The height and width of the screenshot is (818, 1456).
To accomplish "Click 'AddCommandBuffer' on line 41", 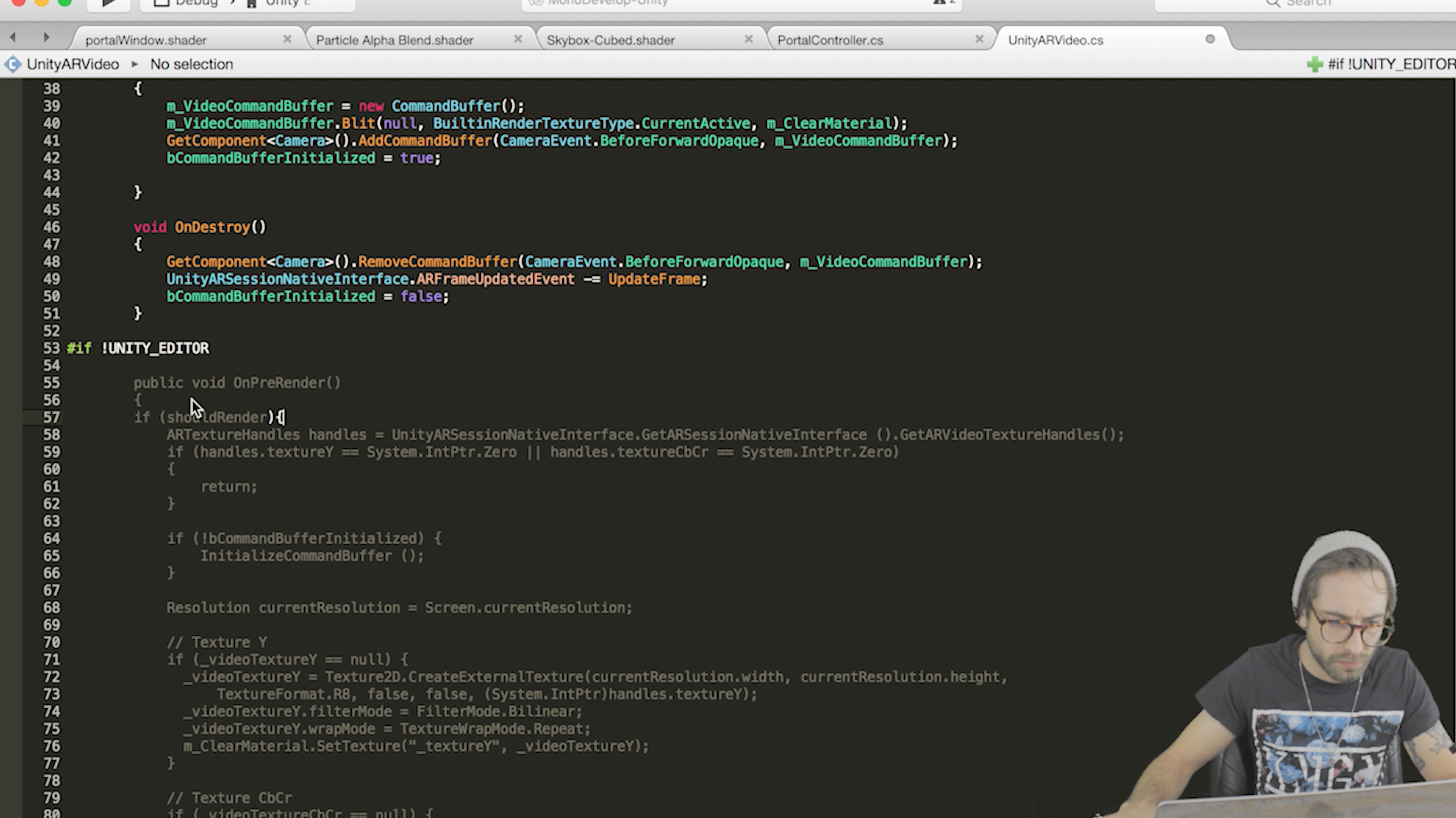I will tap(425, 141).
